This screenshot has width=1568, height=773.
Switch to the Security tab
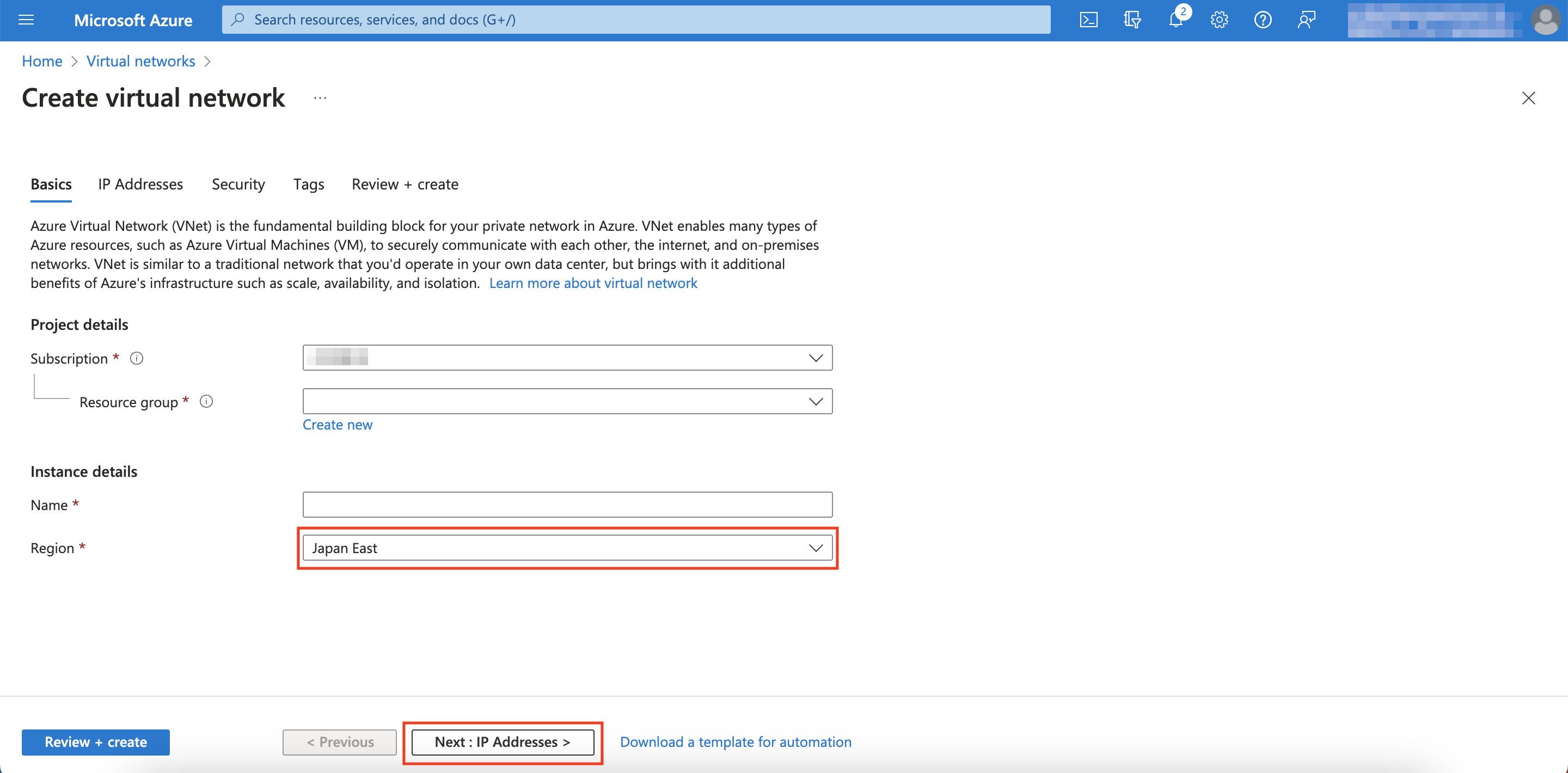[x=238, y=185]
